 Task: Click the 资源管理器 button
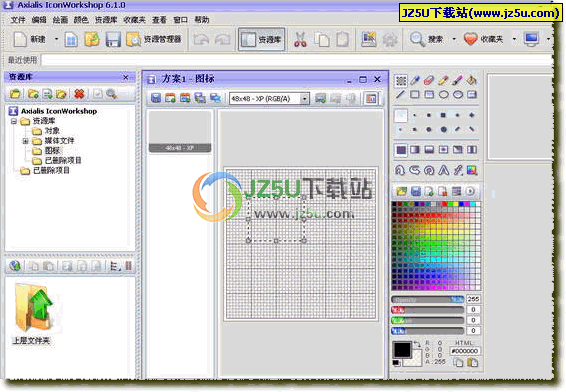(154, 39)
